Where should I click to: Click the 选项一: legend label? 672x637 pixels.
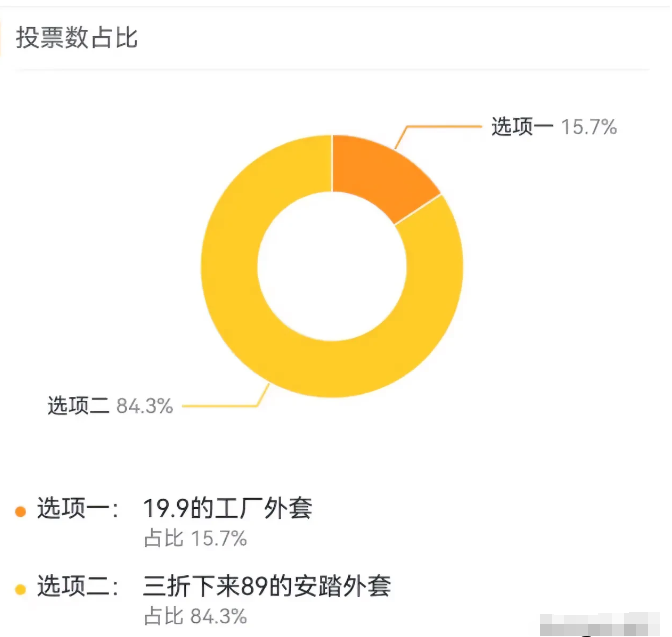78,508
